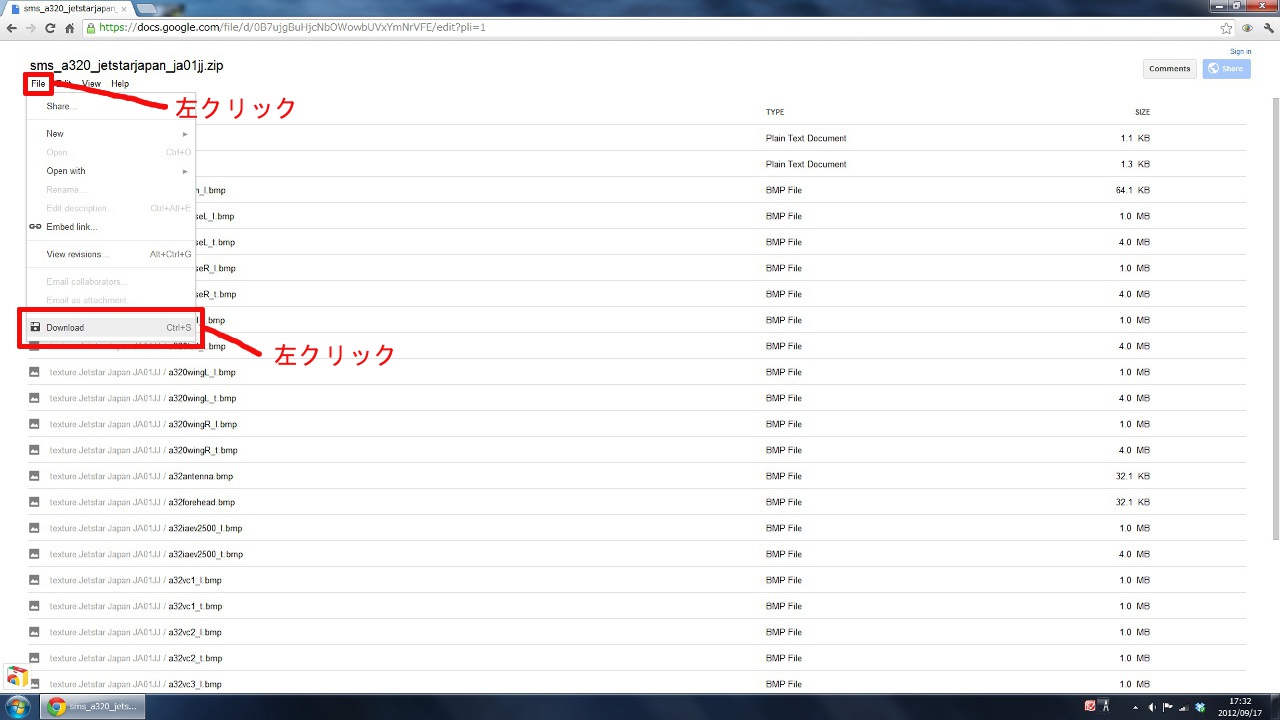This screenshot has width=1280, height=720.
Task: Open the View menu
Action: 91,84
